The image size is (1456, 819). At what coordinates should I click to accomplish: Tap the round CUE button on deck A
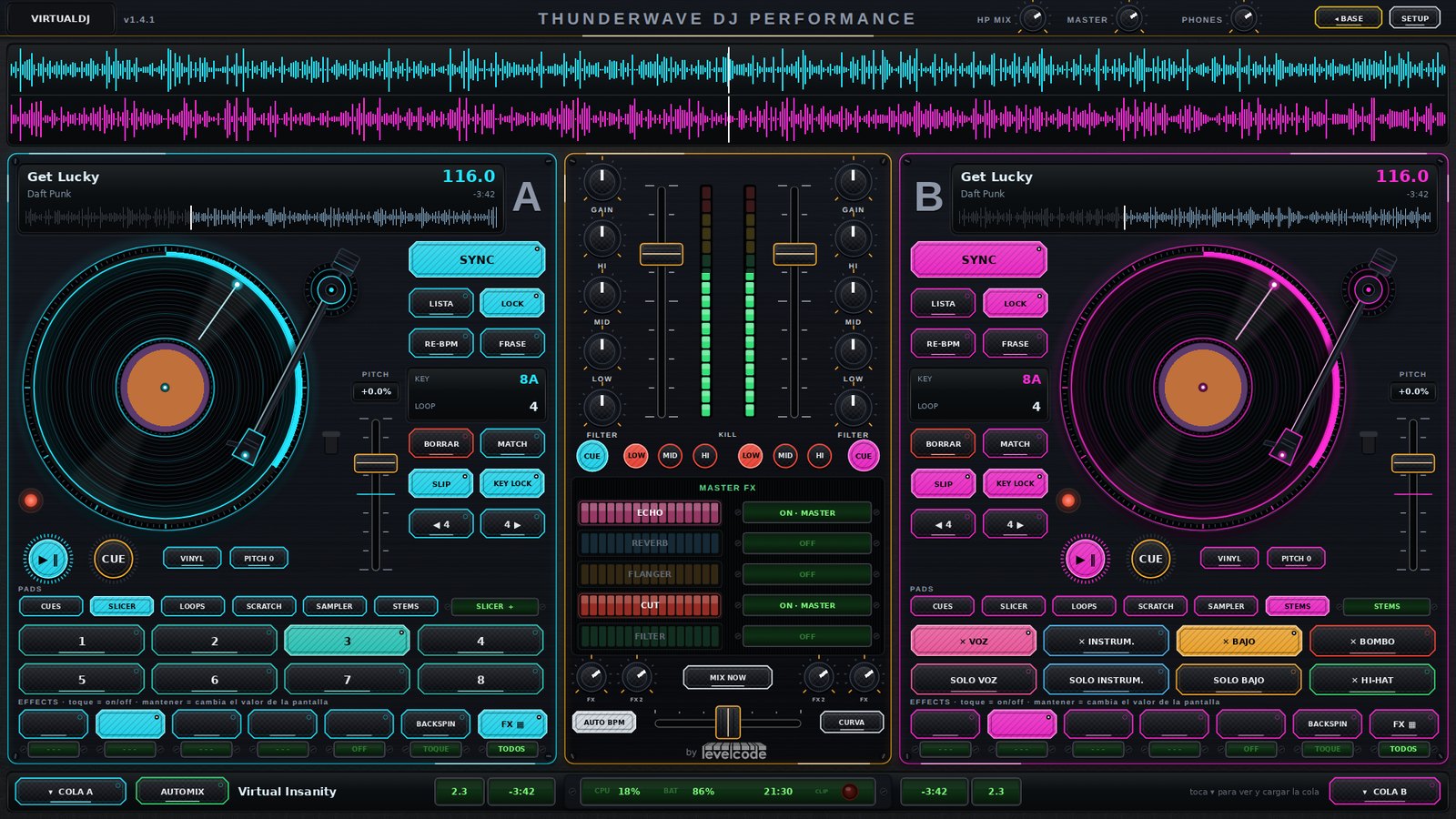114,559
